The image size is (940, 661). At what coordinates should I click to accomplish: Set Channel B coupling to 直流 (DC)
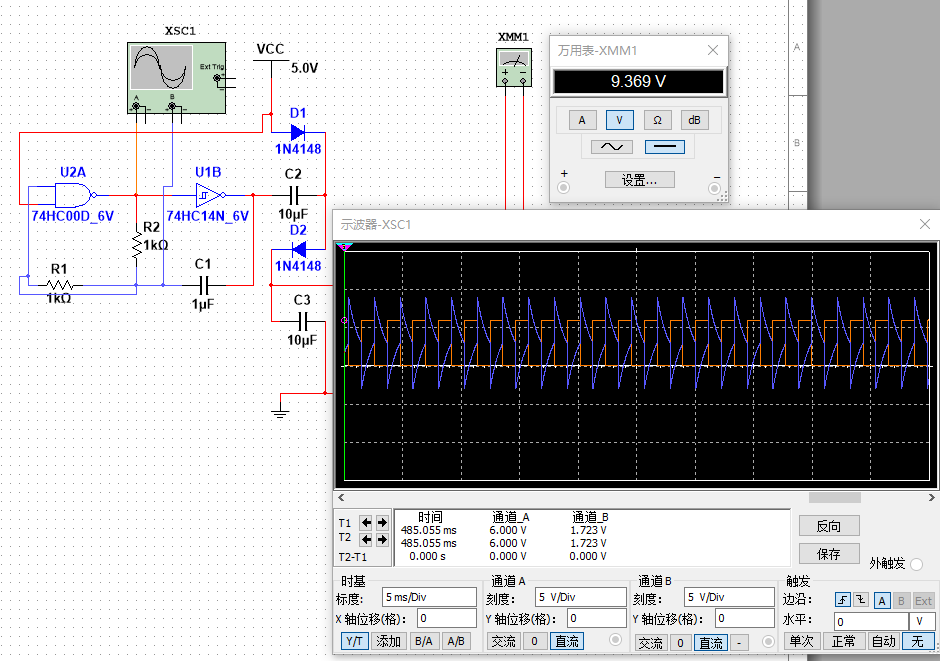711,643
